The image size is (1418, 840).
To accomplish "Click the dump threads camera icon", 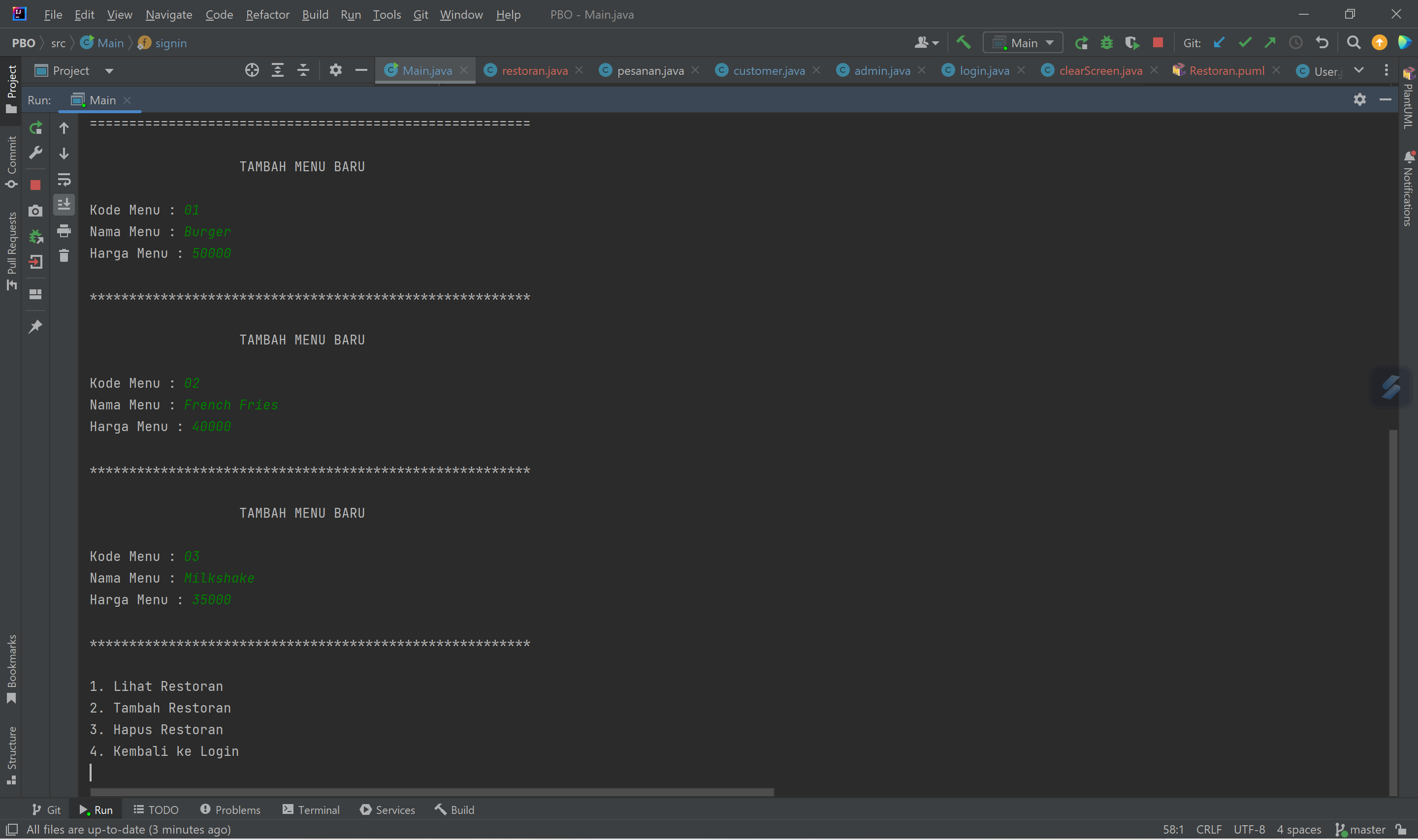I will click(35, 211).
